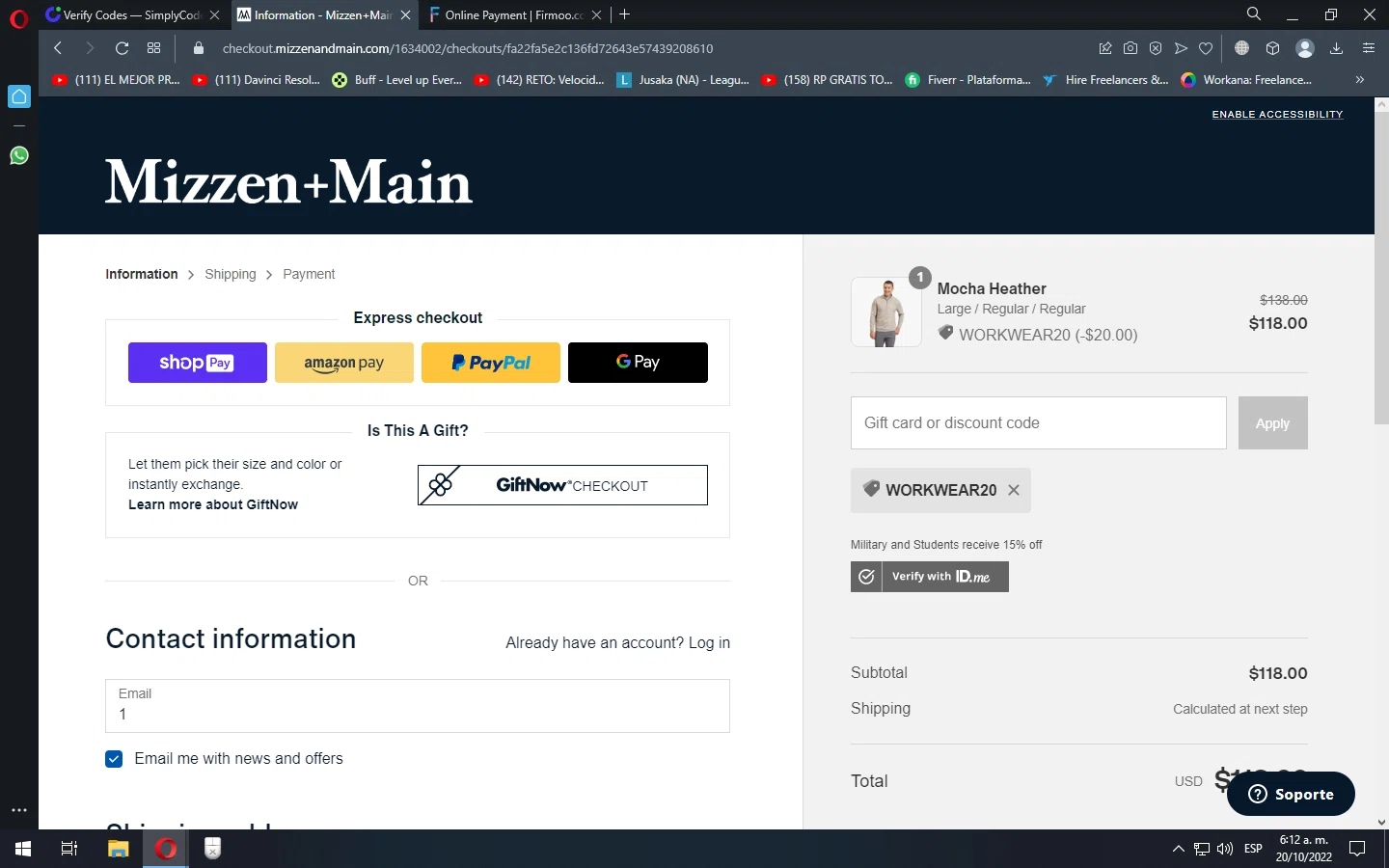The width and height of the screenshot is (1389, 868).
Task: Click the volume speaker tray icon
Action: (1225, 849)
